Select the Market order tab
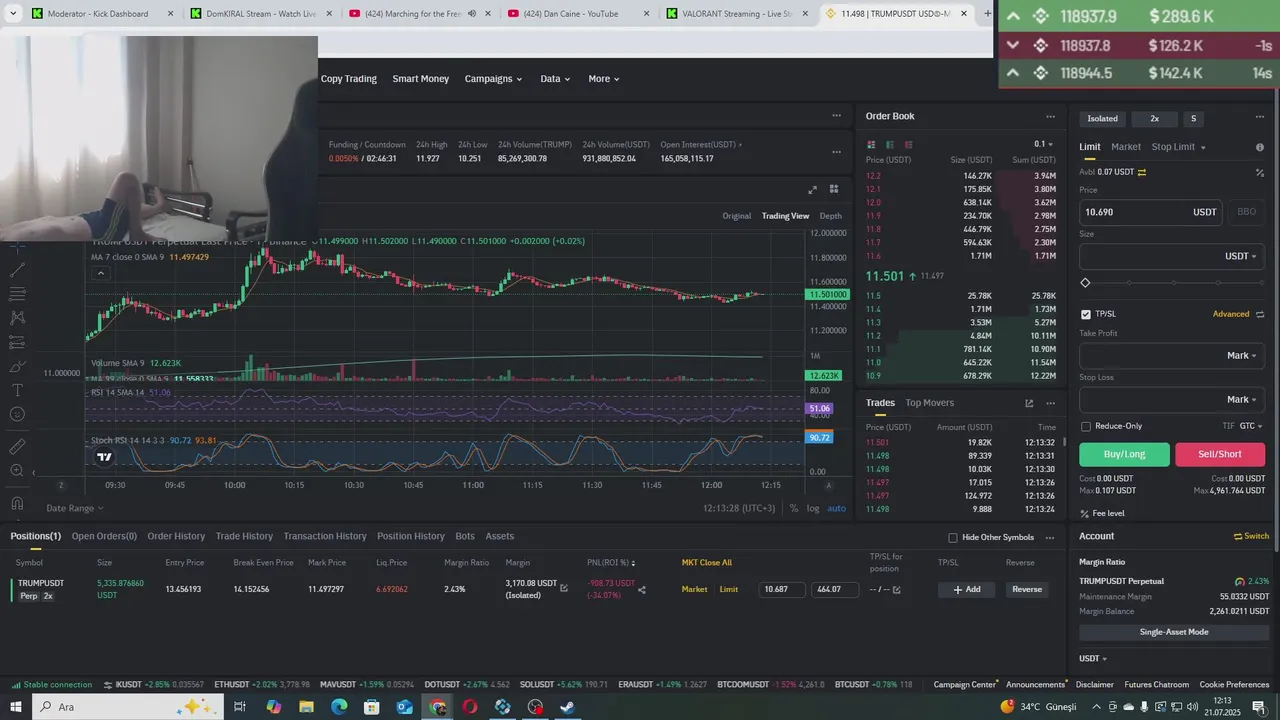Viewport: 1280px width, 720px height. click(1126, 147)
